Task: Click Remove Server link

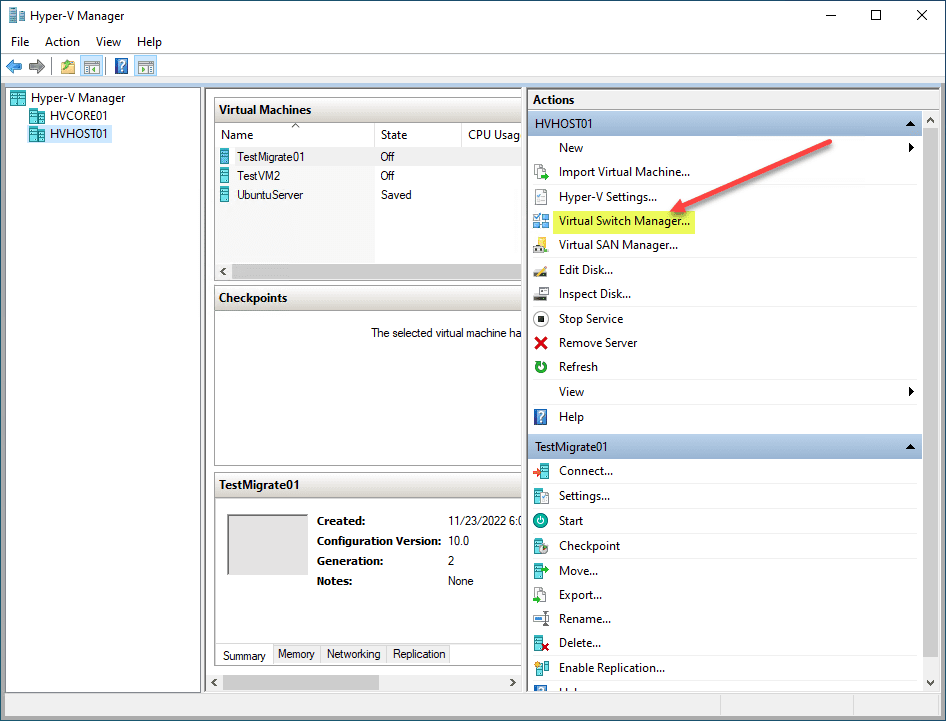Action: click(598, 343)
